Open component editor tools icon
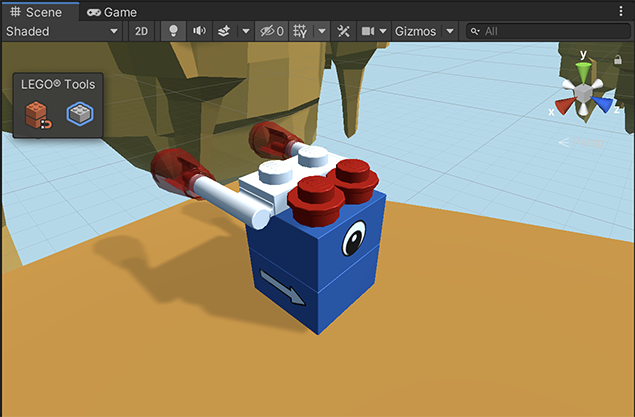This screenshot has width=635, height=417. coord(343,31)
